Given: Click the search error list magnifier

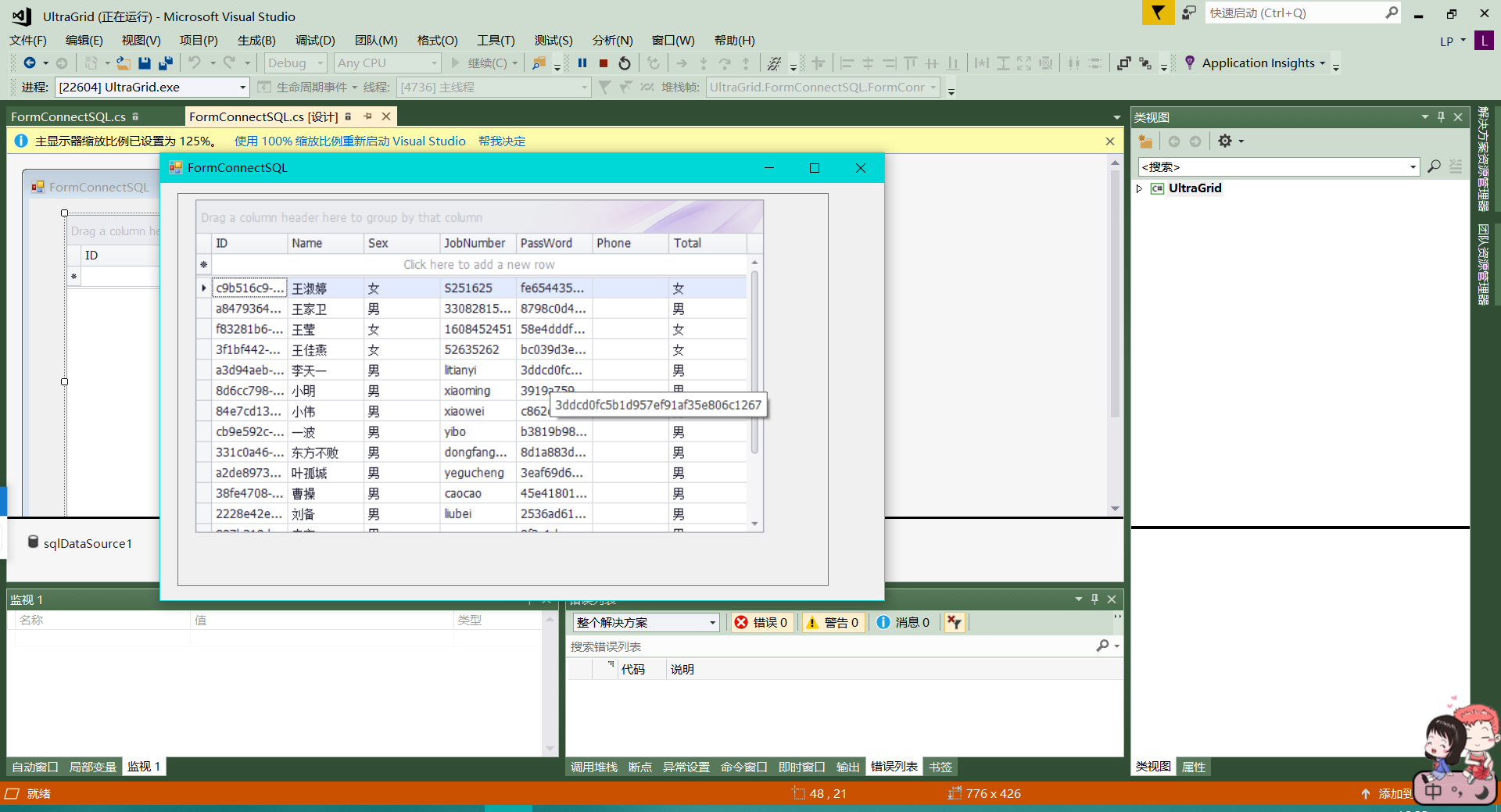Looking at the screenshot, I should [1102, 646].
